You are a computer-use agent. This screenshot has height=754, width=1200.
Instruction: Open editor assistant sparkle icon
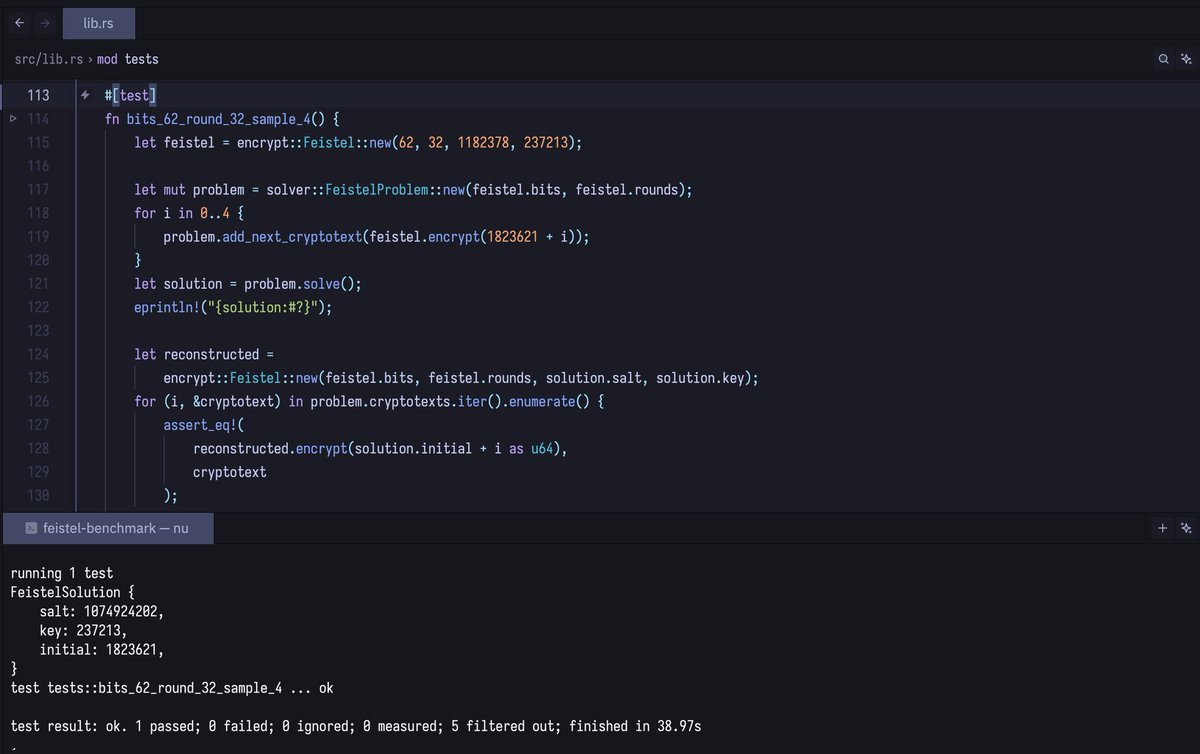(x=1186, y=59)
